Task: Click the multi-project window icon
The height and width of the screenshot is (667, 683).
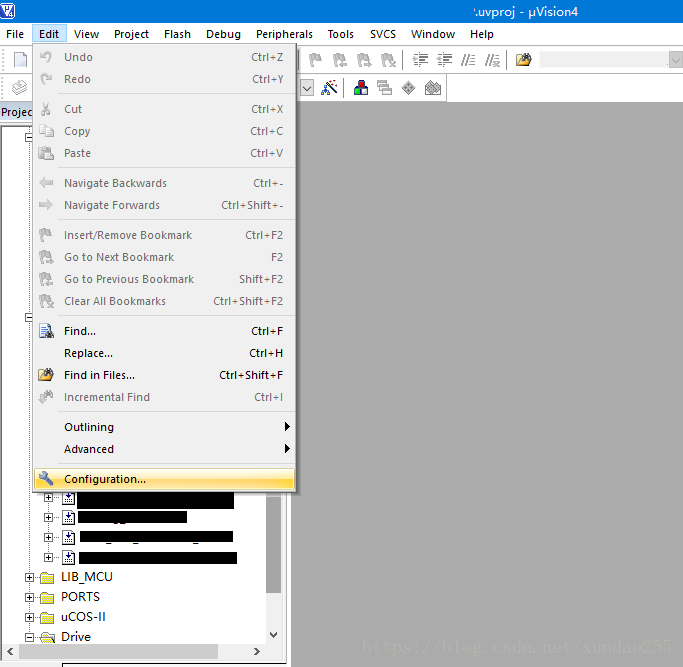Action: [x=384, y=88]
